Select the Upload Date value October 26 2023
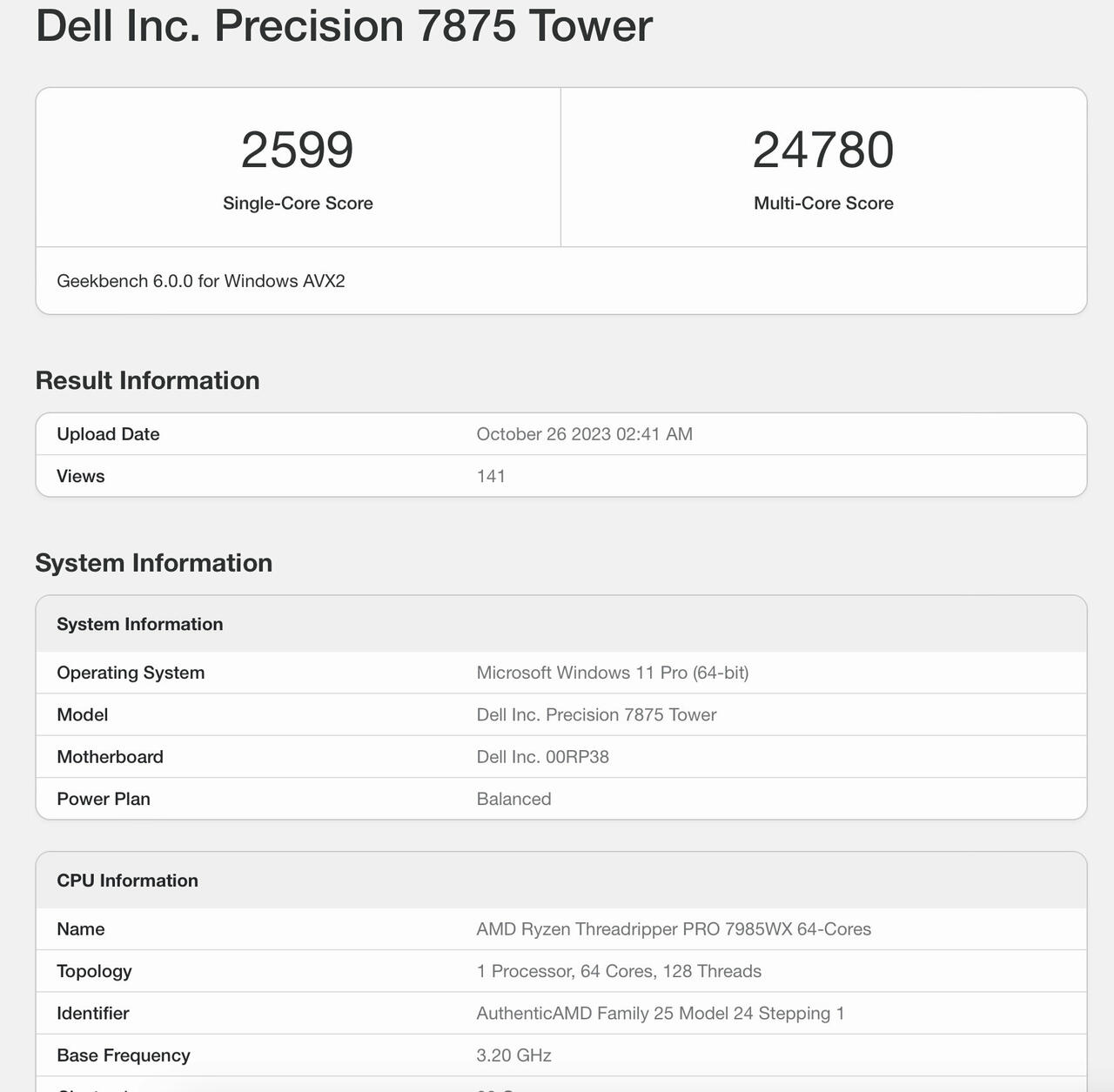1114x1092 pixels. [585, 434]
